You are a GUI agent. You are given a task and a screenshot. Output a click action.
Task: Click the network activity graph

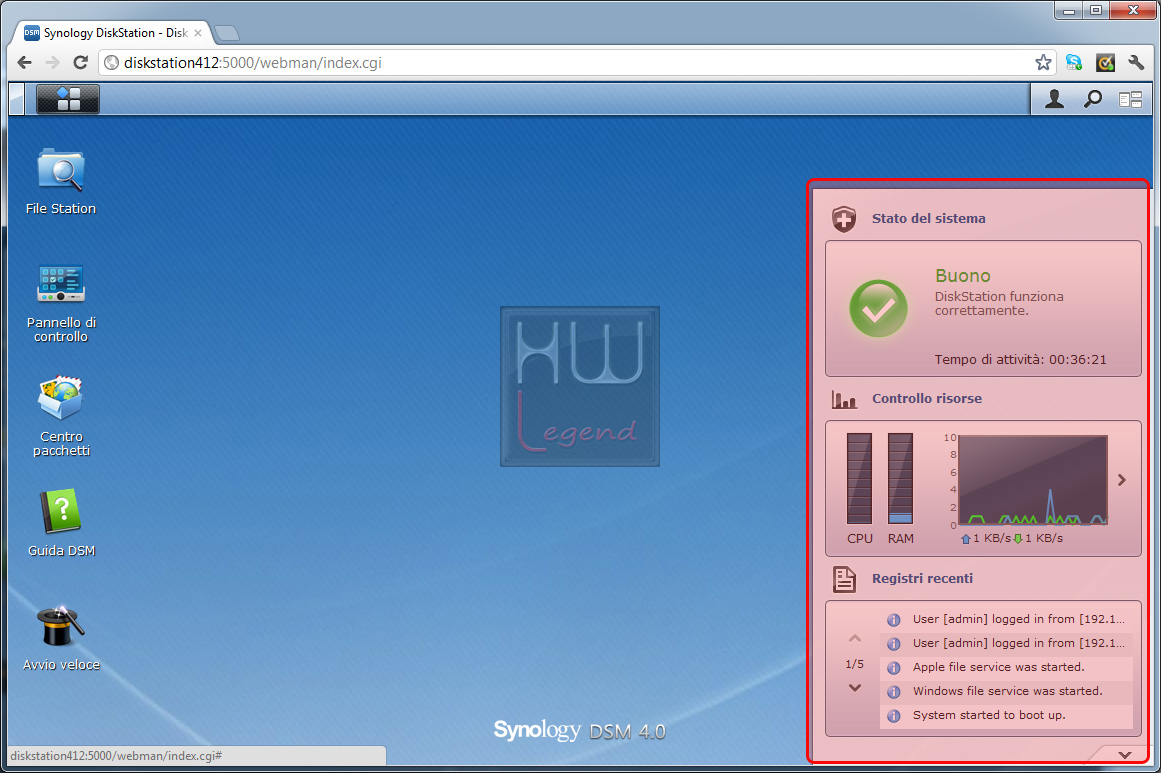(1033, 480)
